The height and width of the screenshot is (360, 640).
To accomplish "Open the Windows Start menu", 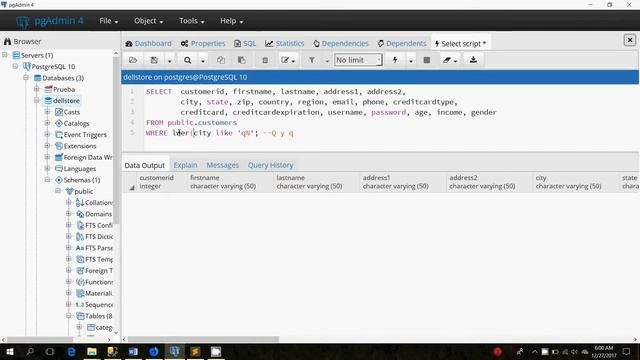I will 9,351.
